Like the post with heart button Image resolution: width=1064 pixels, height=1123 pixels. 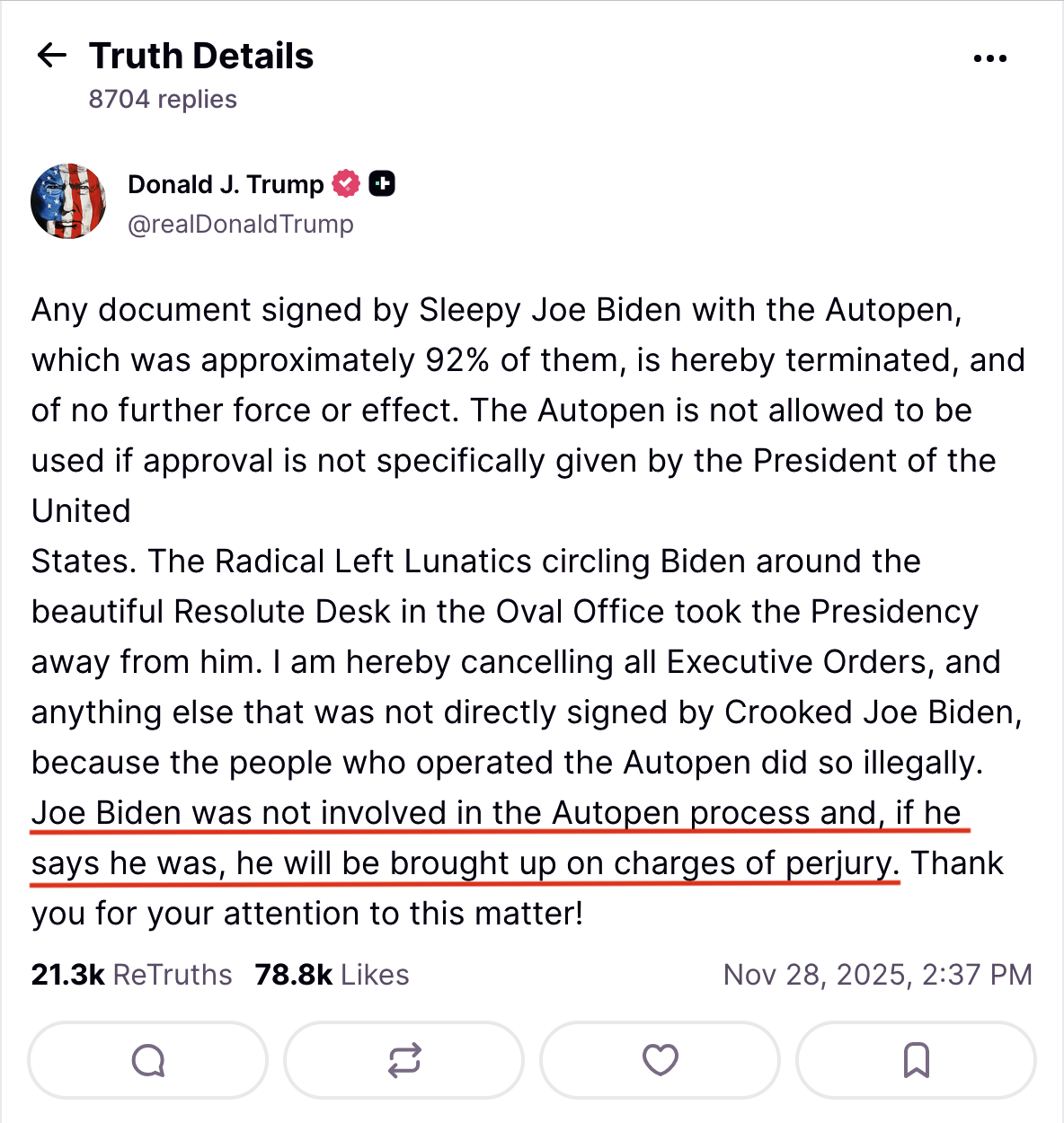coord(661,1060)
